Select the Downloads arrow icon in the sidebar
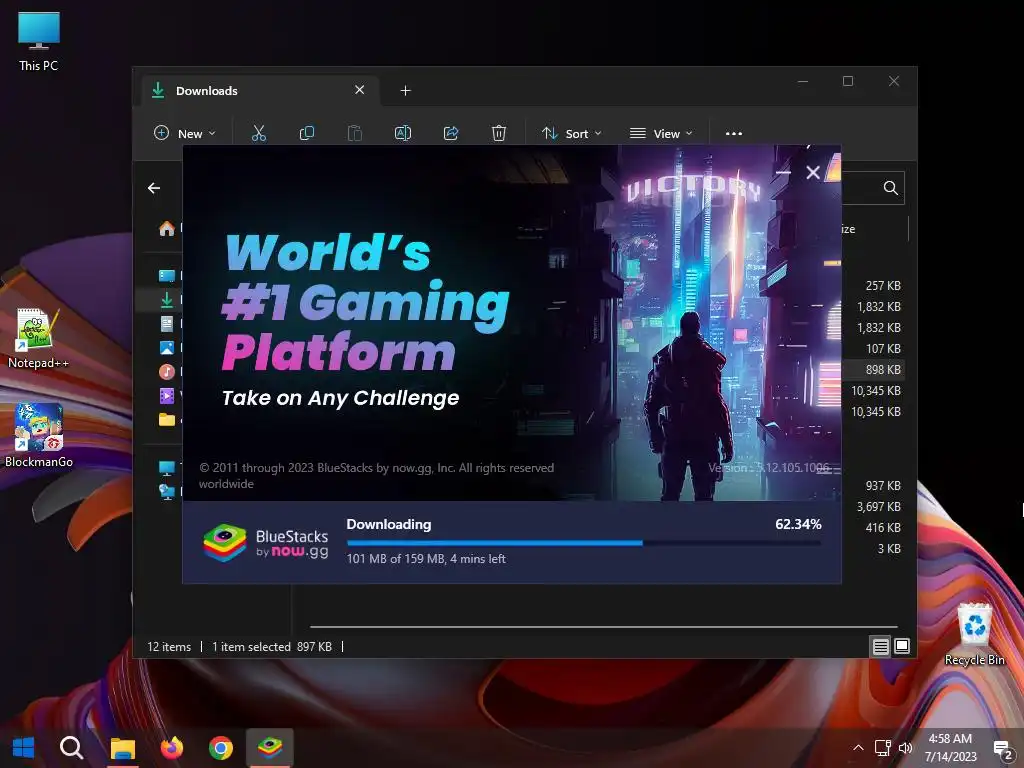Viewport: 1024px width, 768px height. point(167,300)
